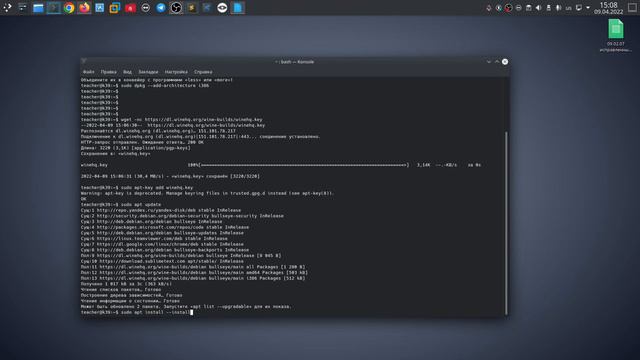
Task: Open VirtualBox from the taskbar
Action: coord(115,8)
